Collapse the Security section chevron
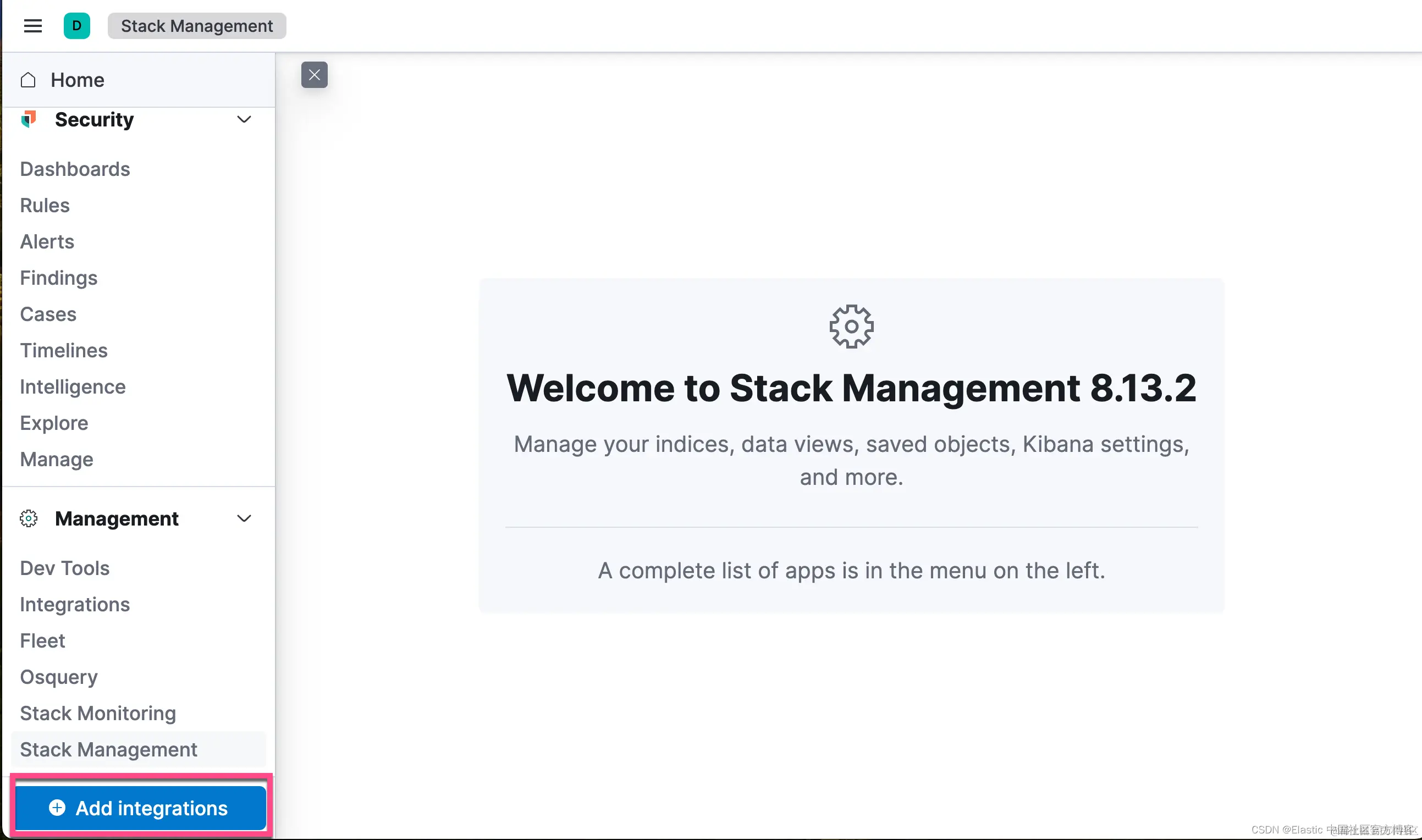 [x=244, y=119]
